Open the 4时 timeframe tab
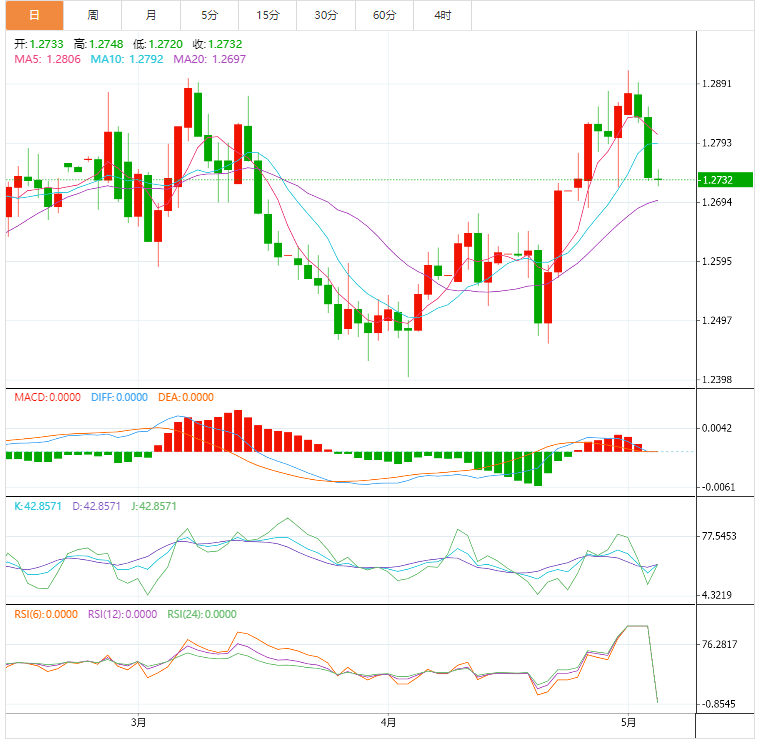The height and width of the screenshot is (753, 762). click(x=443, y=15)
